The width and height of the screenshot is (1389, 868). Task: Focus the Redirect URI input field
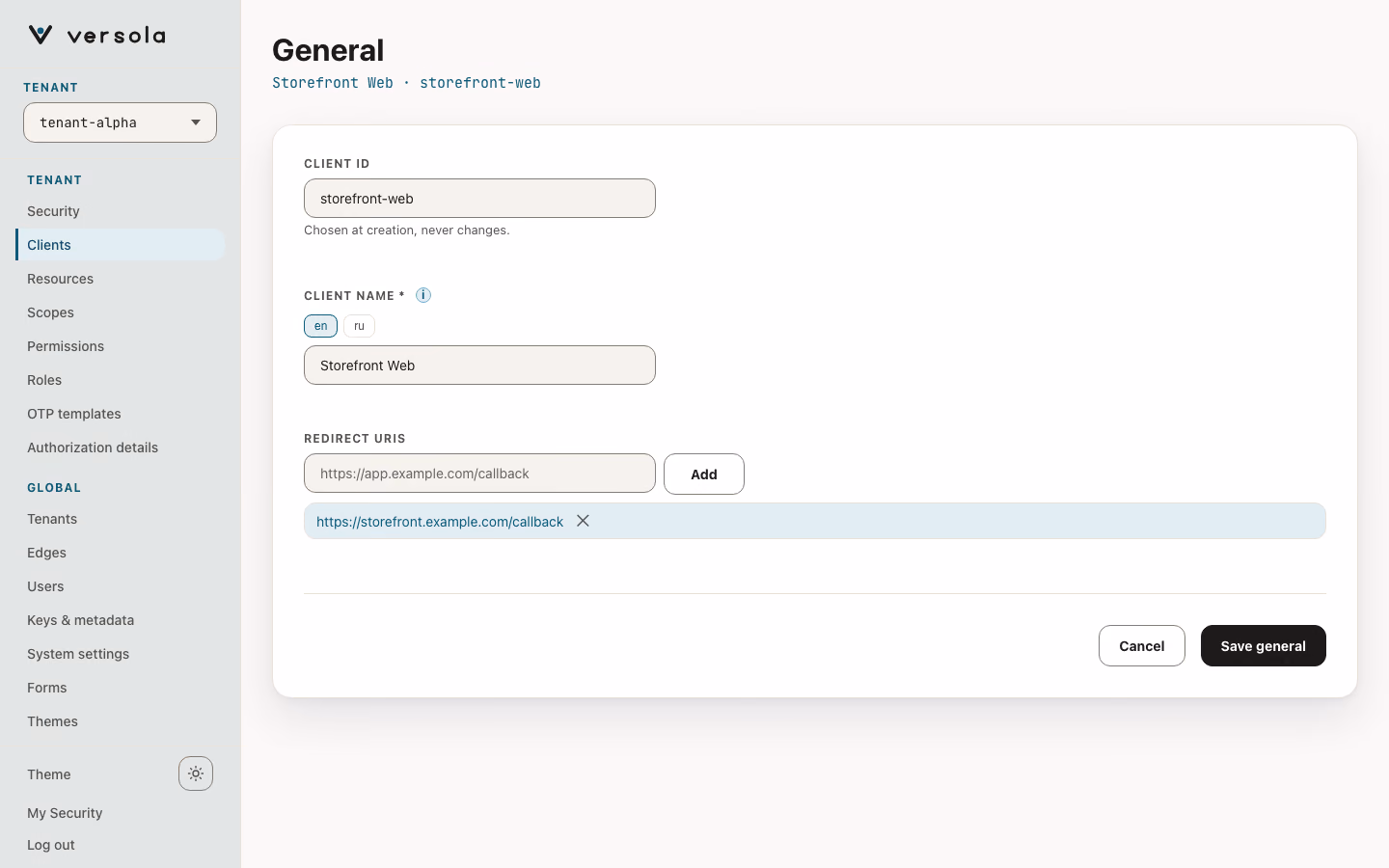479,474
